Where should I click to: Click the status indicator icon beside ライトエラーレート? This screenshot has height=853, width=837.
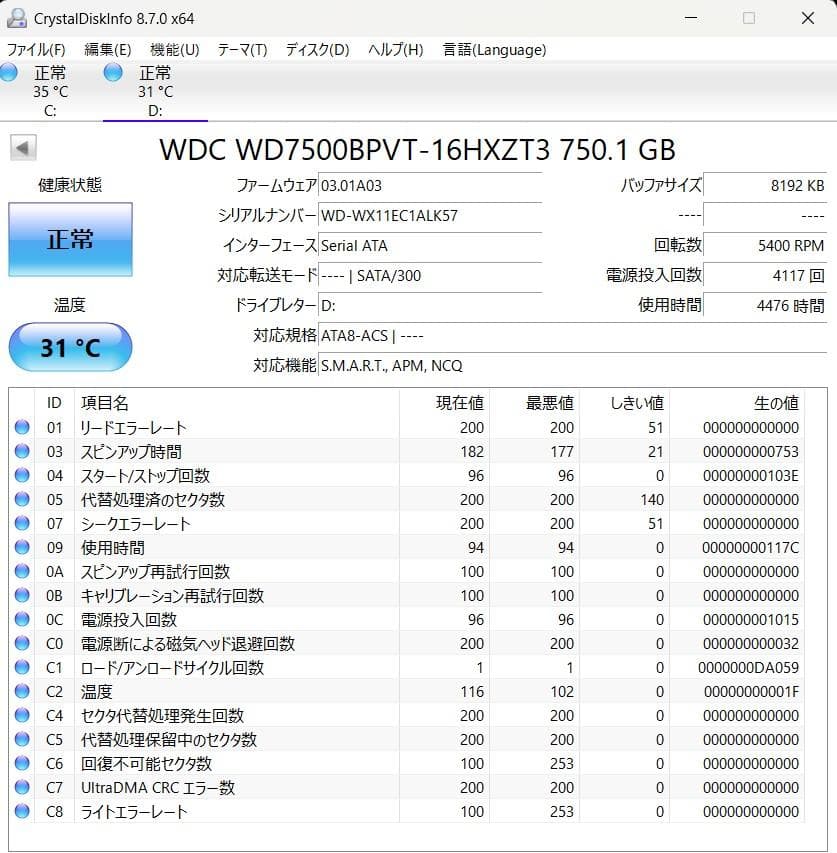tap(23, 812)
